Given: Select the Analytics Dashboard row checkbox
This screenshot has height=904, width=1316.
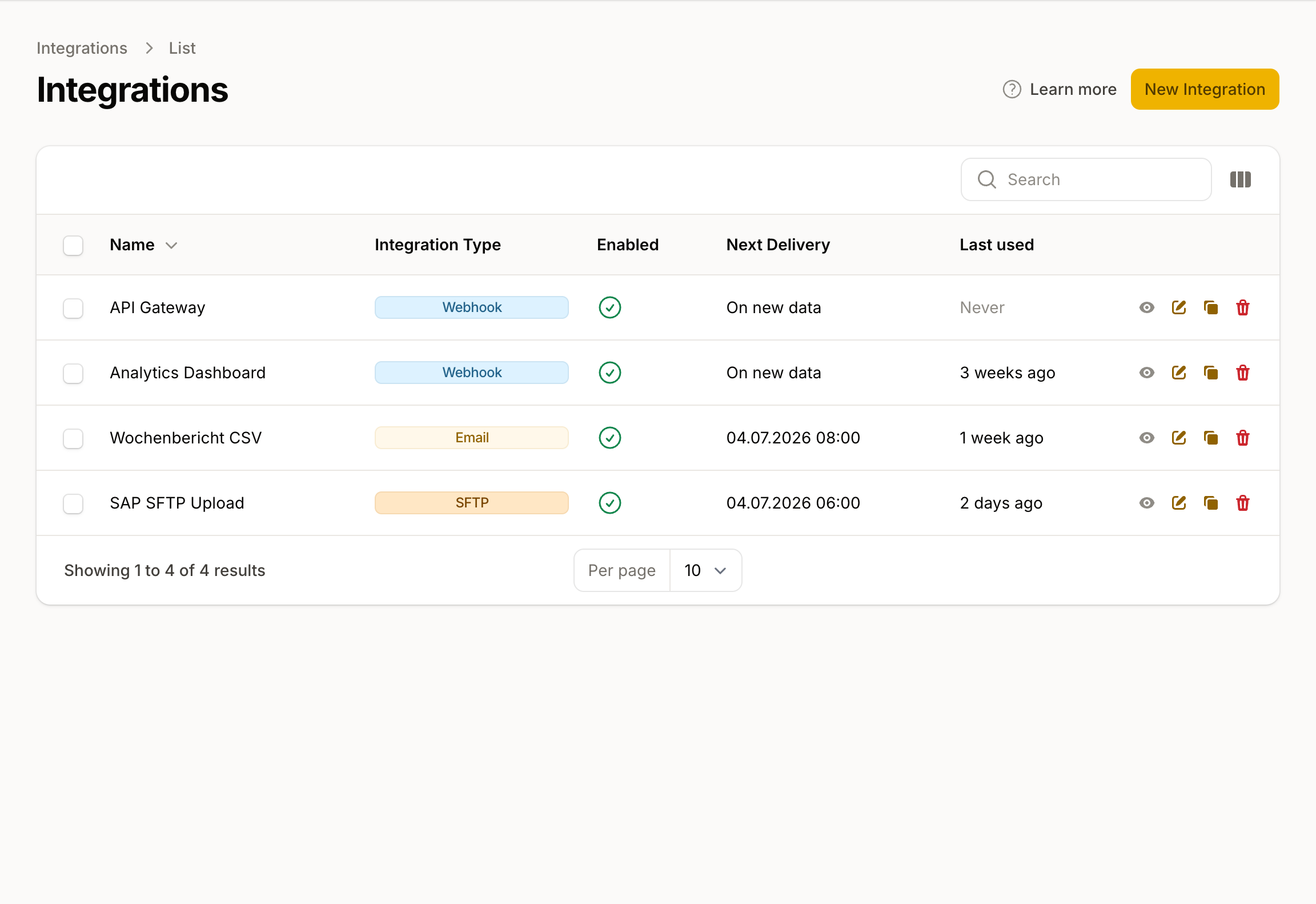Looking at the screenshot, I should tap(73, 374).
